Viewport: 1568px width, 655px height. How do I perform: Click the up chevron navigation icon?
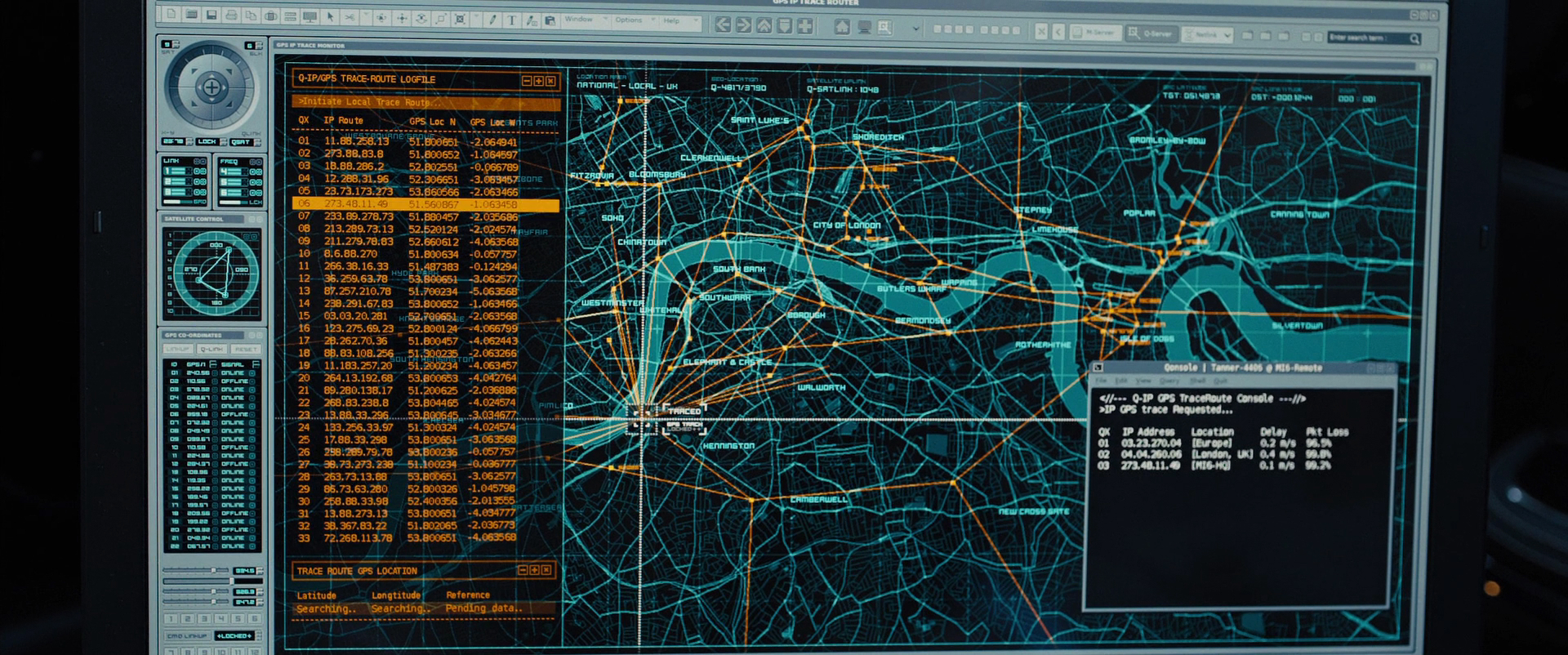click(x=764, y=25)
